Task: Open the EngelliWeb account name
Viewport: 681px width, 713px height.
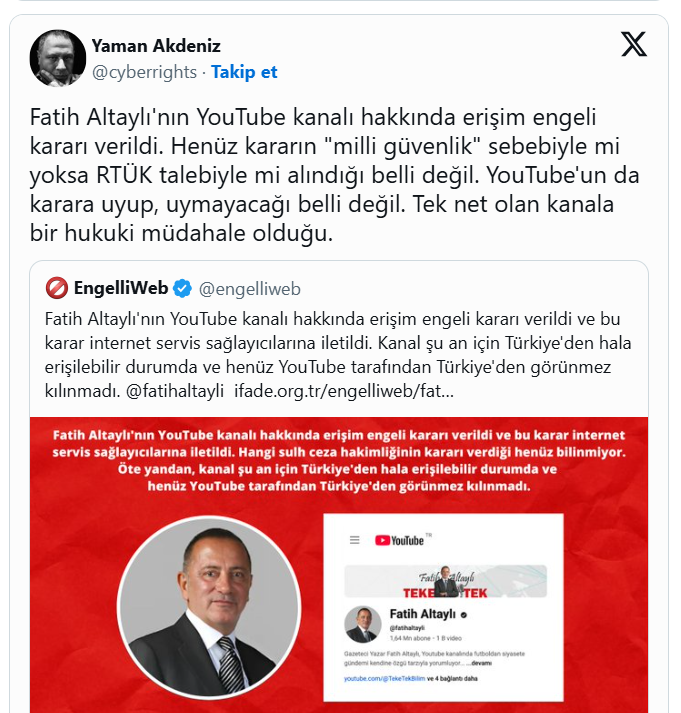Action: (121, 288)
